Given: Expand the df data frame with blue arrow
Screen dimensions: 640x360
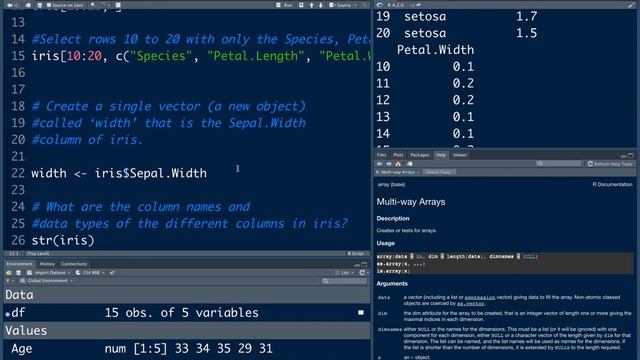Looking at the screenshot, I should coord(8,314).
